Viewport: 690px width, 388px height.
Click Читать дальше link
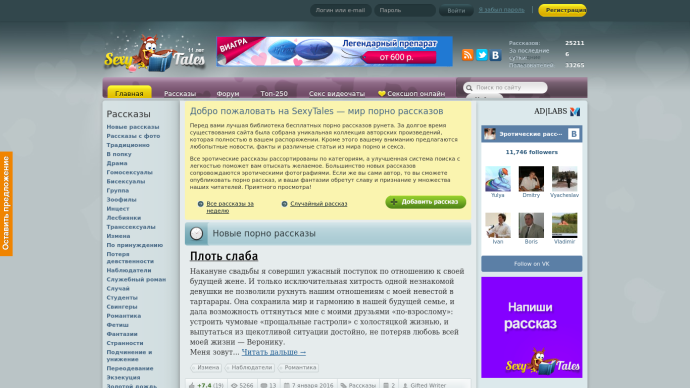click(274, 352)
